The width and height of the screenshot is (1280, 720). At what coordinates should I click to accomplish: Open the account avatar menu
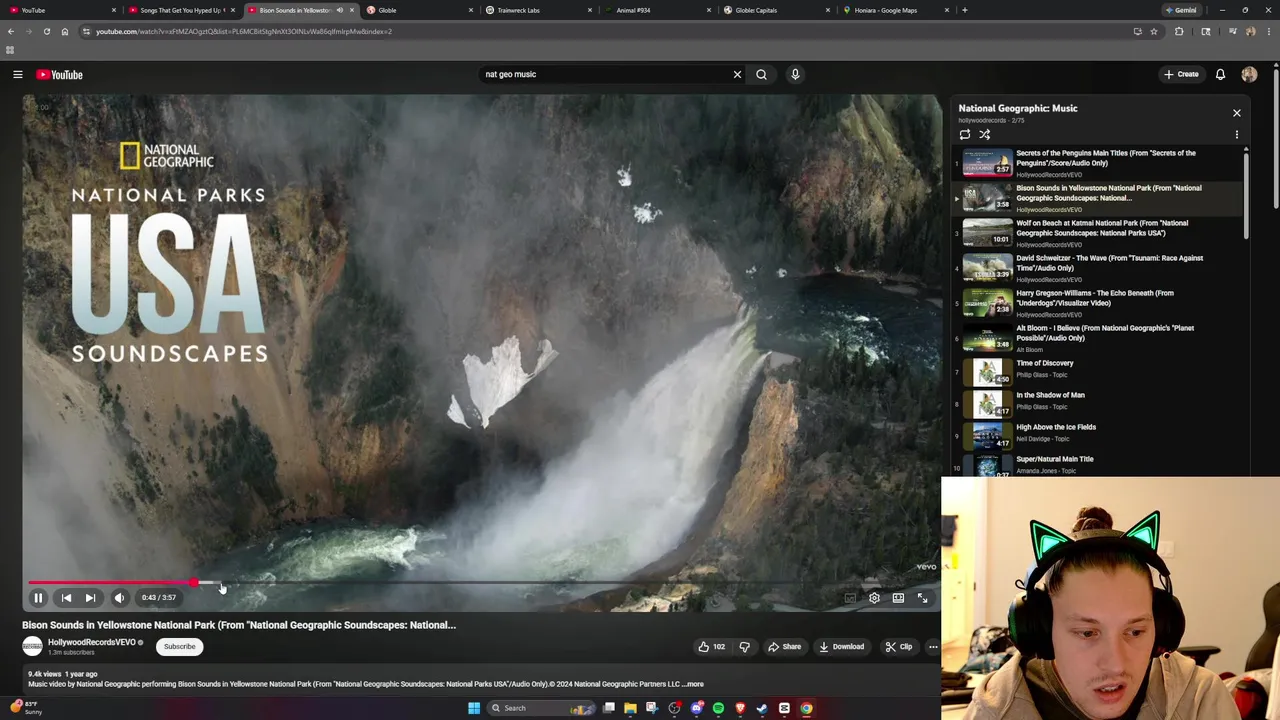click(1249, 74)
